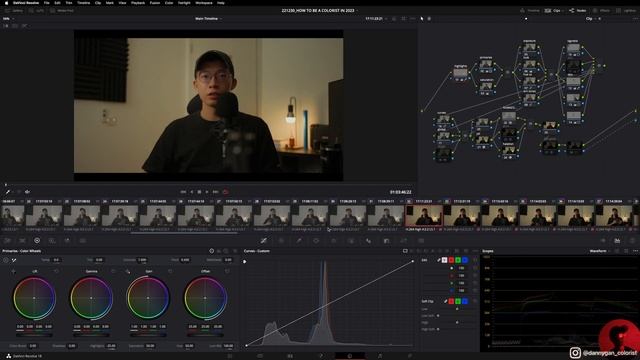Toggle the red curve edit channel

pos(451,260)
